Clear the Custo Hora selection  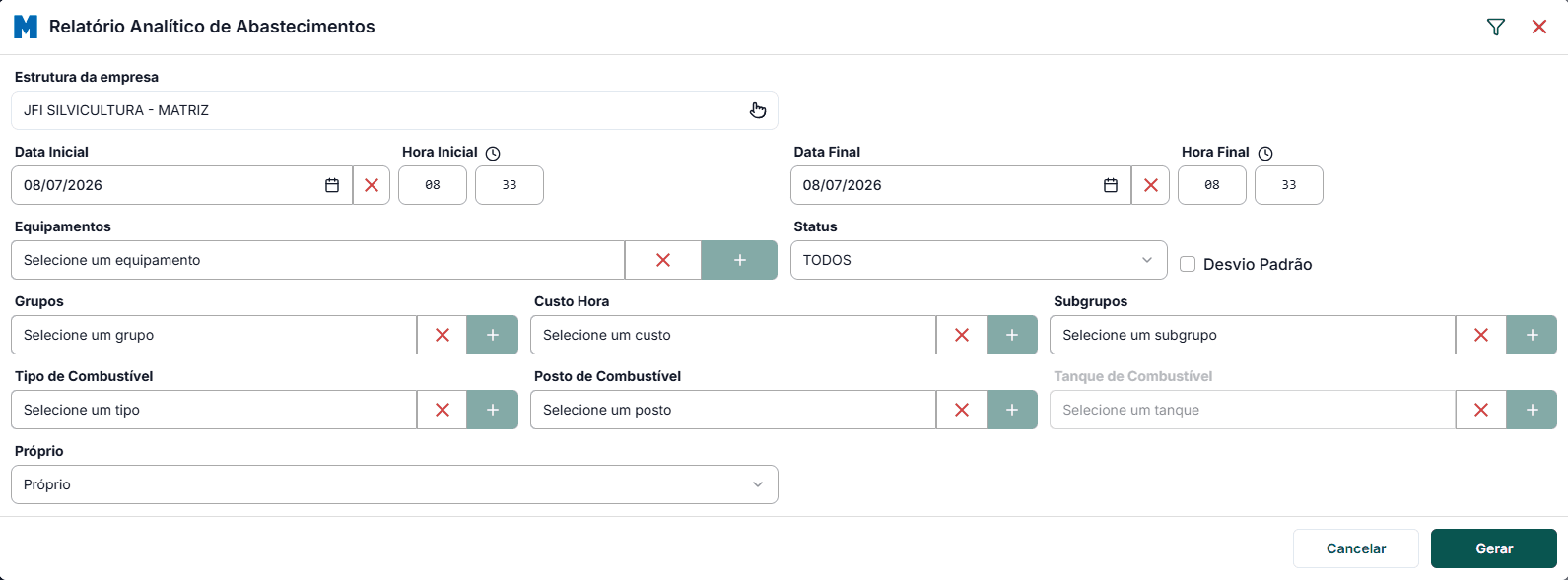[962, 335]
